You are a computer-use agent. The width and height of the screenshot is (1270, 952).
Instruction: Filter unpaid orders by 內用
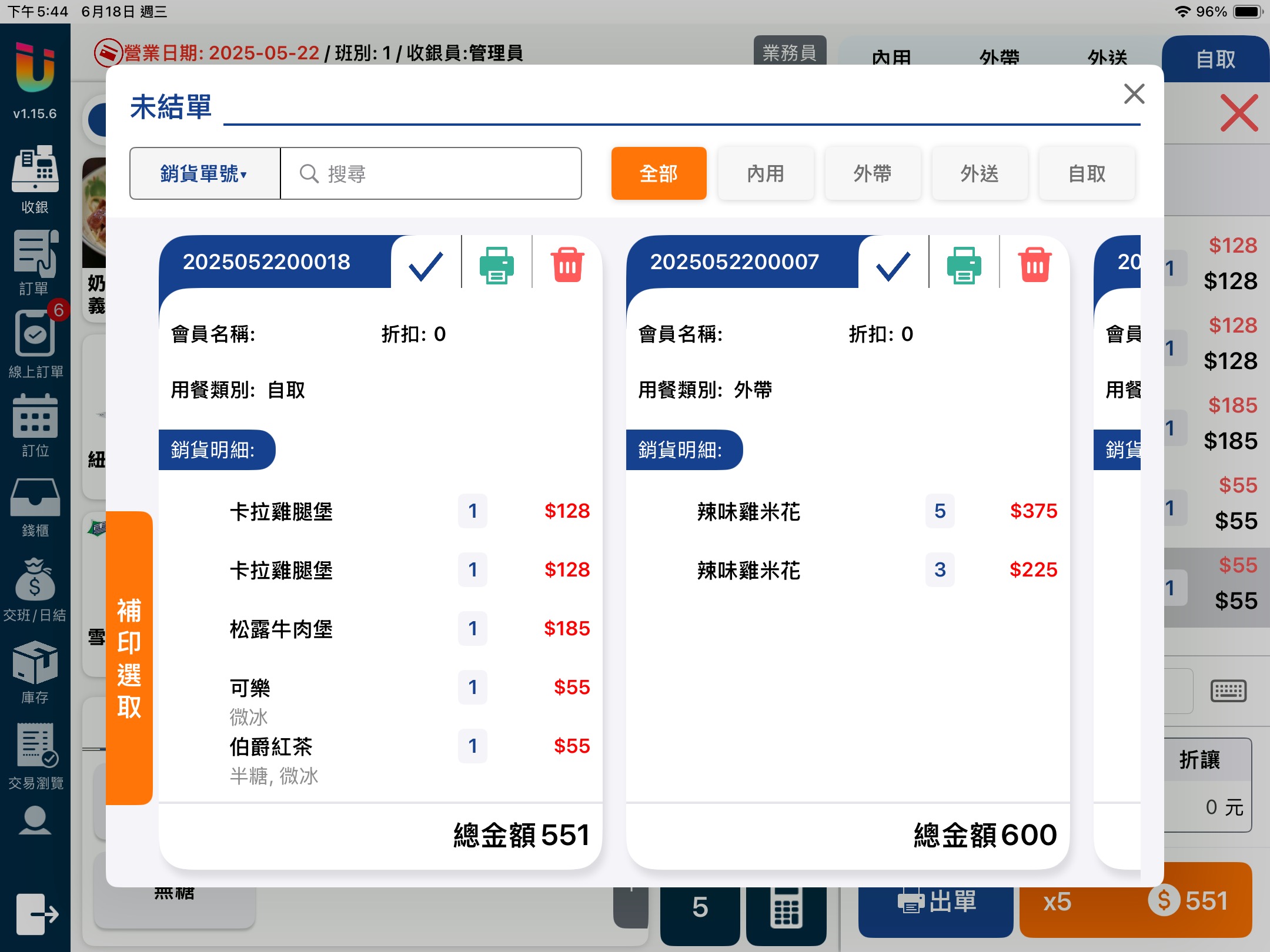(766, 173)
